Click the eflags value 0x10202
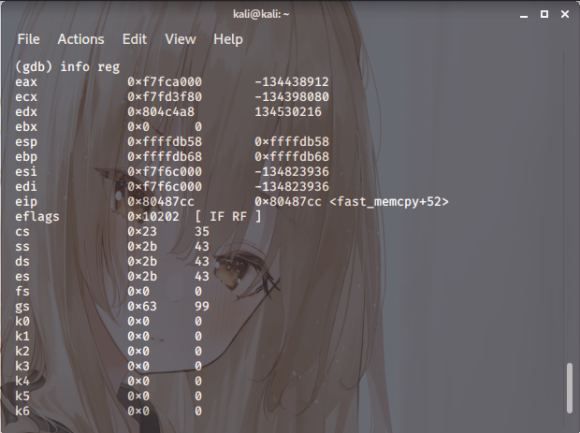Image resolution: width=580 pixels, height=433 pixels. tap(153, 216)
